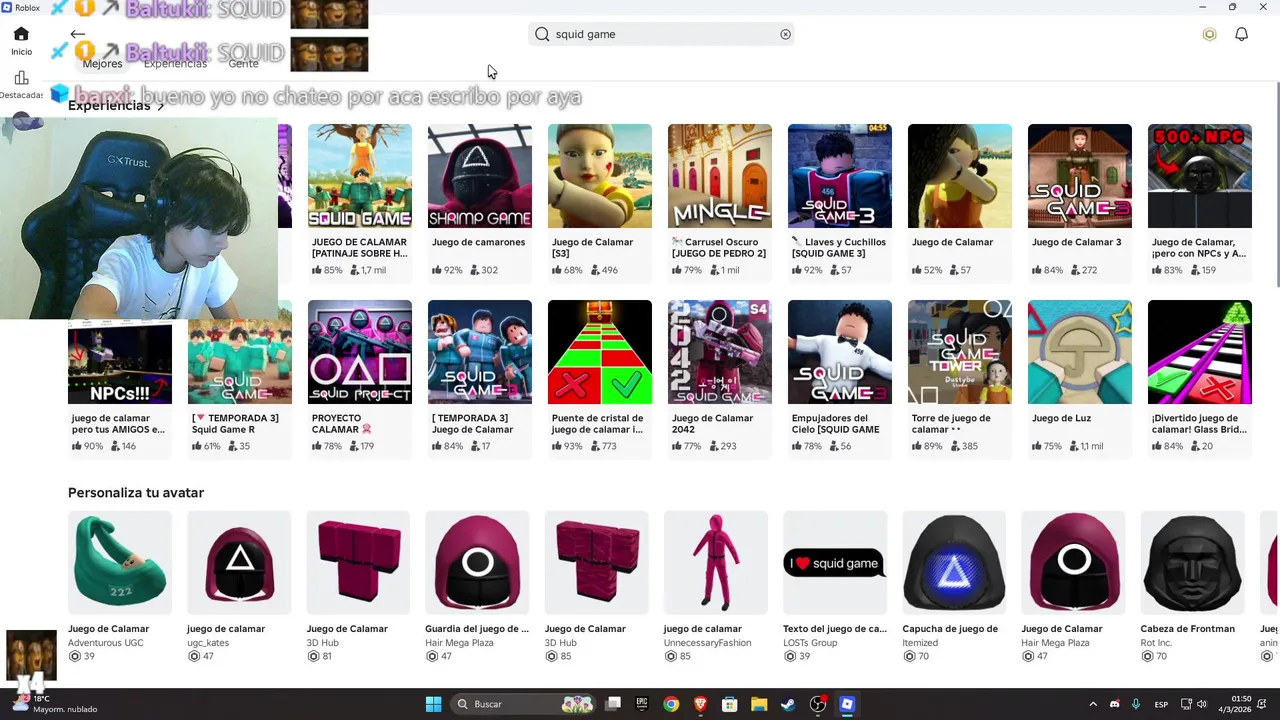Select blue triangle Capucha de juego
The width and height of the screenshot is (1280, 720).
click(954, 563)
